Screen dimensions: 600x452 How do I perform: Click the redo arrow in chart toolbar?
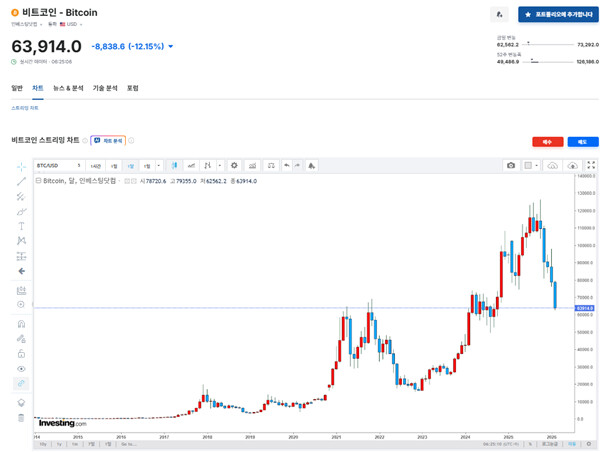(297, 166)
